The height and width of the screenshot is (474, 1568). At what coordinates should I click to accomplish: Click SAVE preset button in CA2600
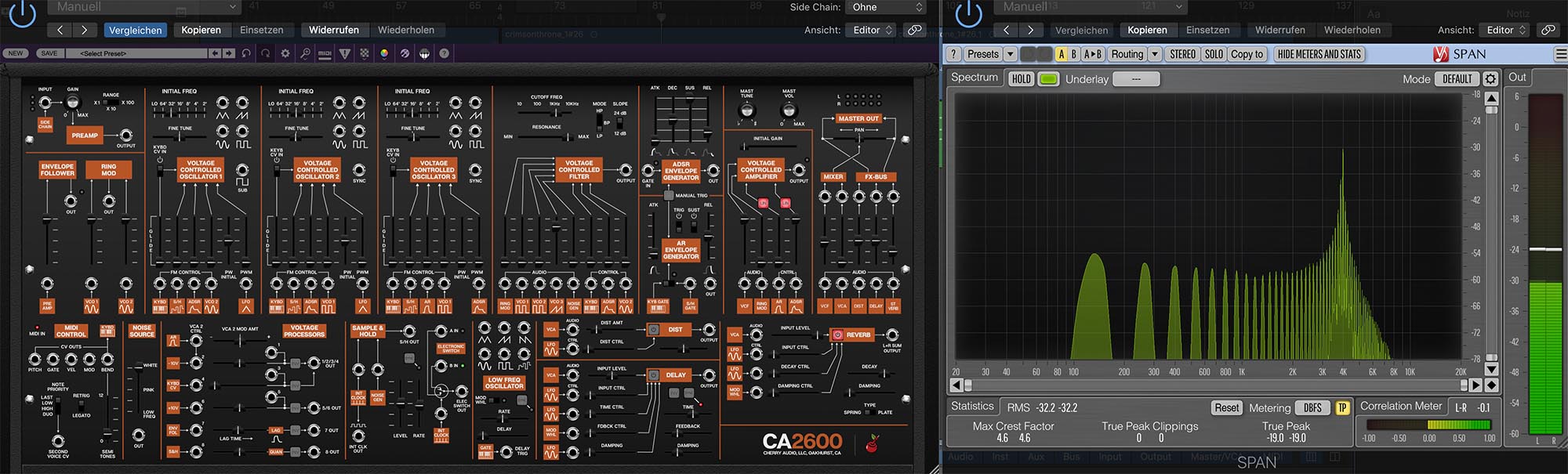(x=49, y=53)
